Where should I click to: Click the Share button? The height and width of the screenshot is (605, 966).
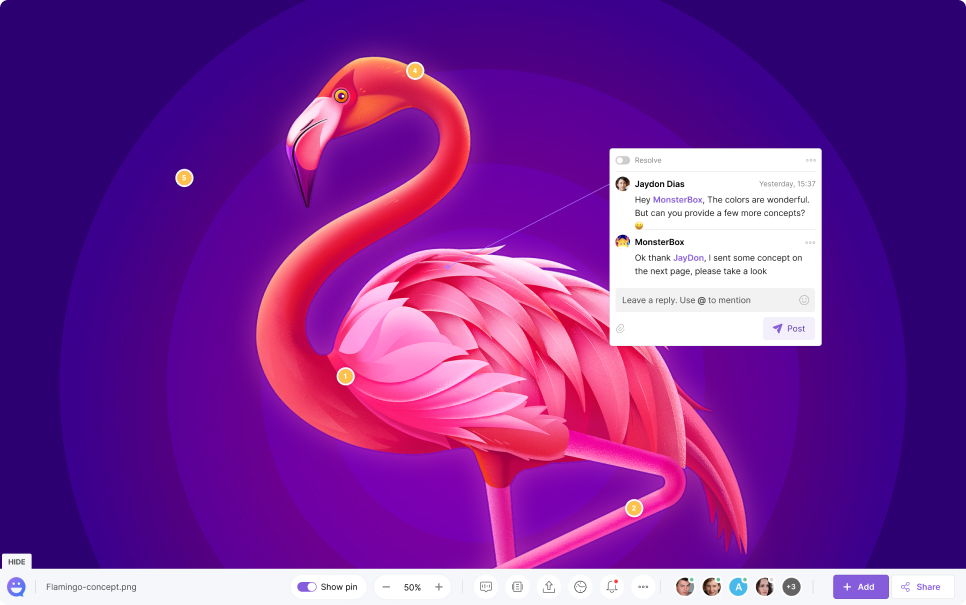[921, 587]
